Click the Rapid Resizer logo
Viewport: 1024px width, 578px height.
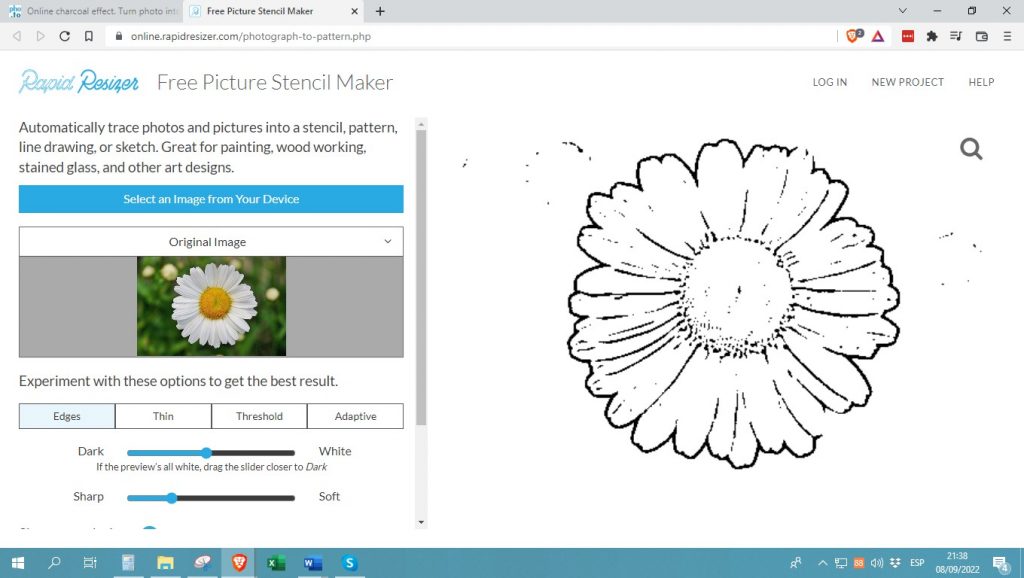(78, 82)
